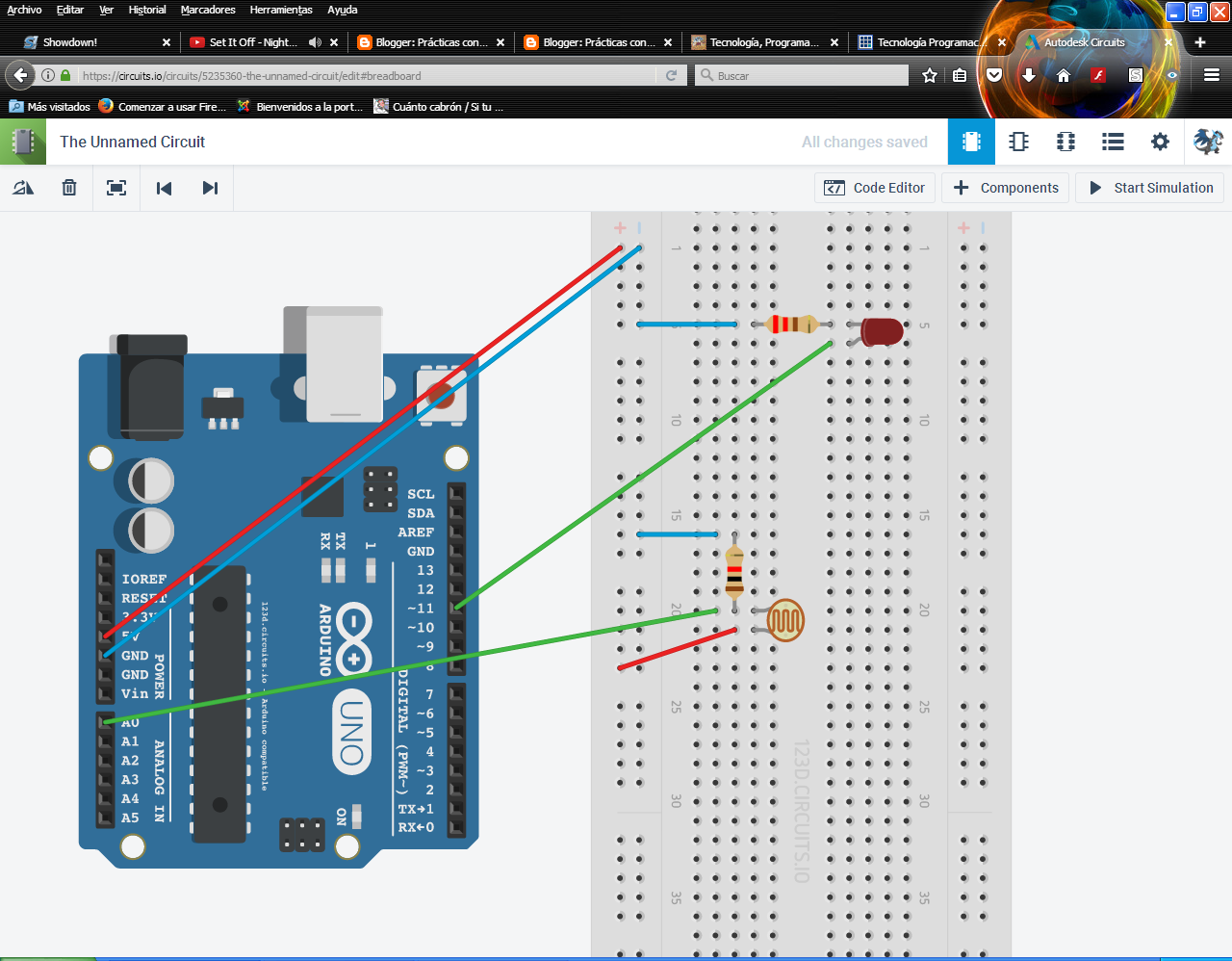Toggle the active Breadboard view icon
Screen dimensions: 1232x961
click(x=971, y=142)
